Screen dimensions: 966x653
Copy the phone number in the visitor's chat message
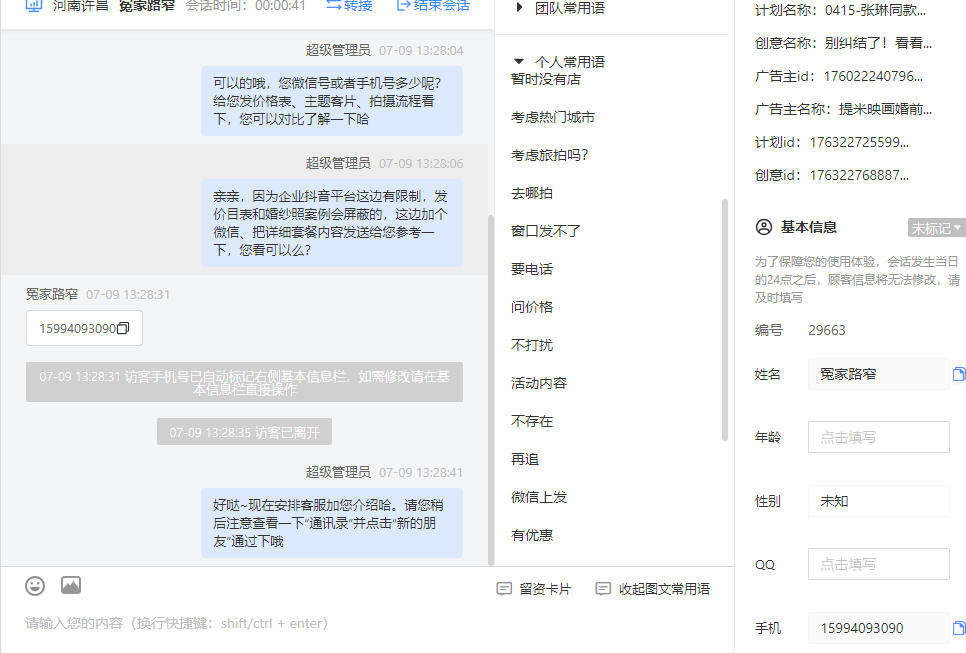click(x=123, y=328)
